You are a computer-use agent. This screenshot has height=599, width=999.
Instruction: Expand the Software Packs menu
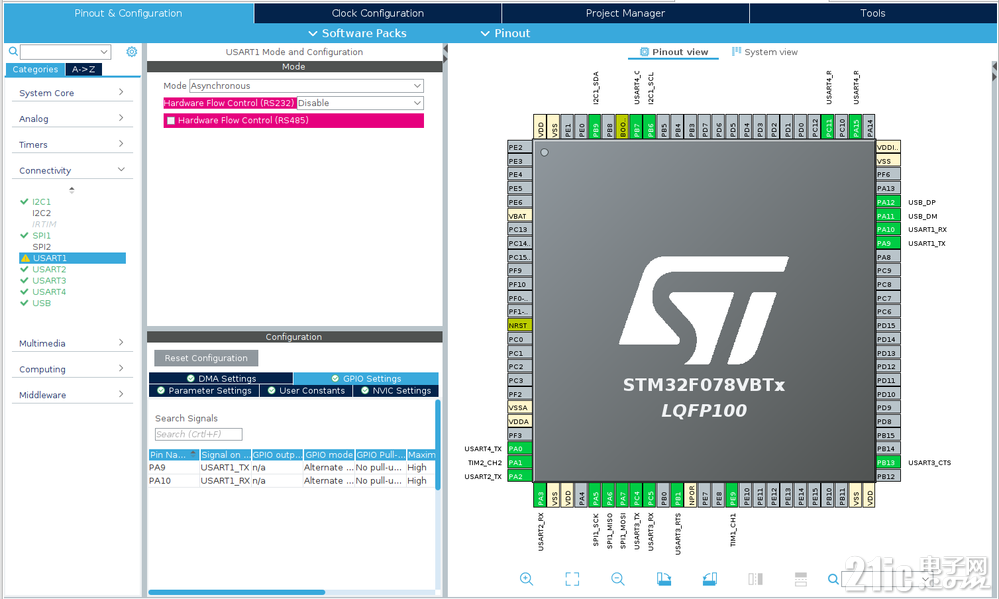pyautogui.click(x=357, y=33)
